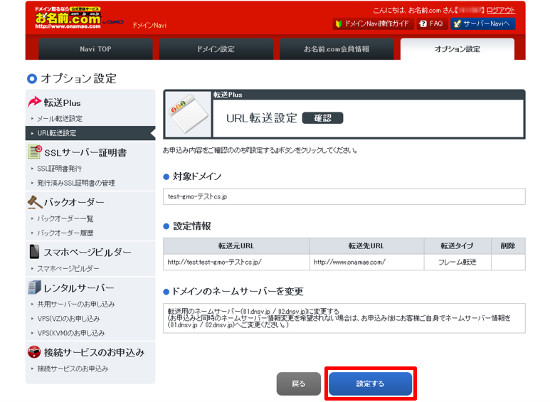The width and height of the screenshot is (550, 402).
Task: Click the 対象ドメイン field
Action: [344, 196]
